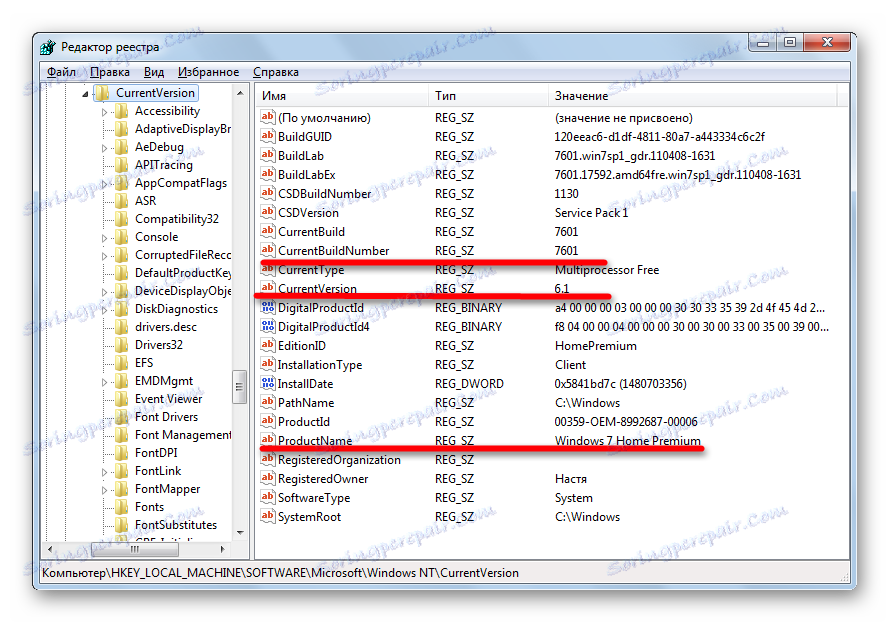Click the Registry Editor title bar icon
890x623 pixels.
coord(48,47)
